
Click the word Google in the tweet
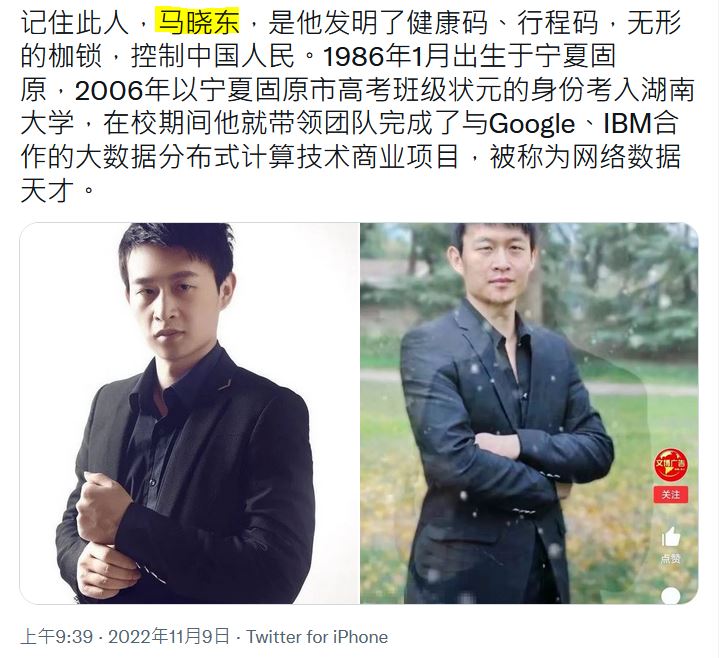[531, 124]
